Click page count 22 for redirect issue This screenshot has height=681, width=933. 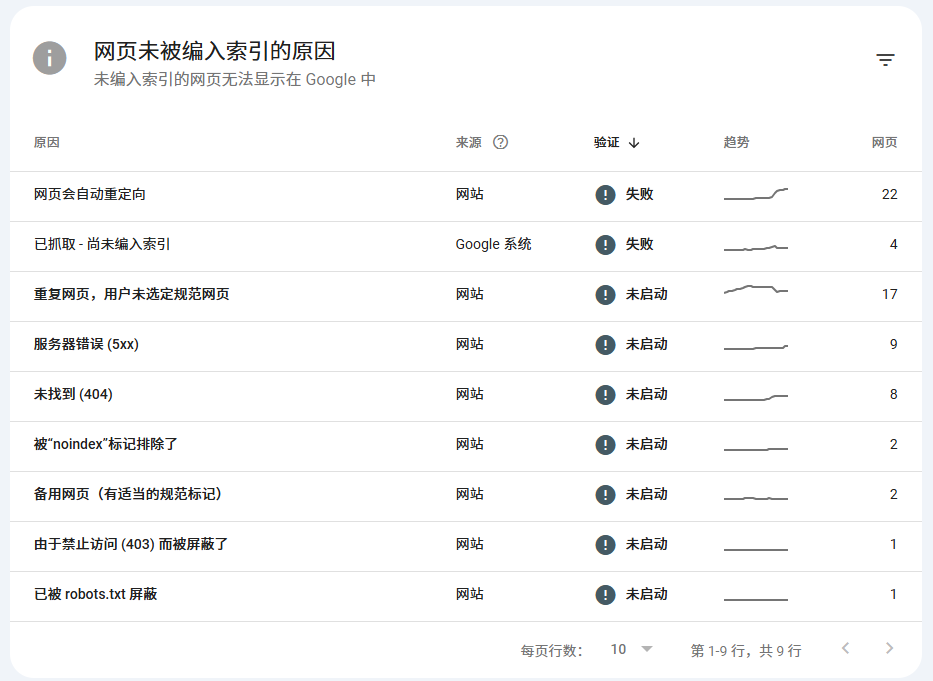pos(888,194)
